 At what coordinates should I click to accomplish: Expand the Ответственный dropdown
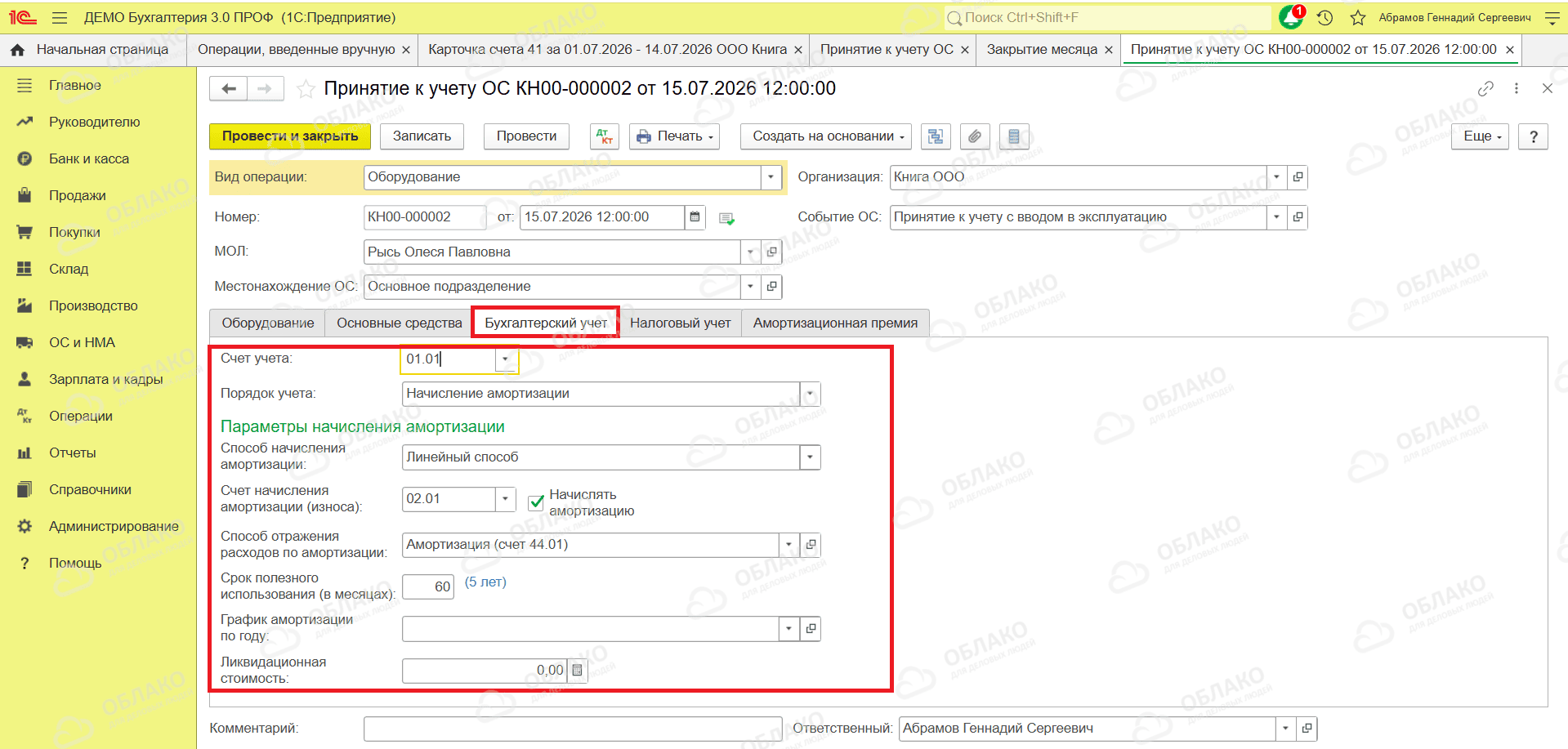point(1285,729)
